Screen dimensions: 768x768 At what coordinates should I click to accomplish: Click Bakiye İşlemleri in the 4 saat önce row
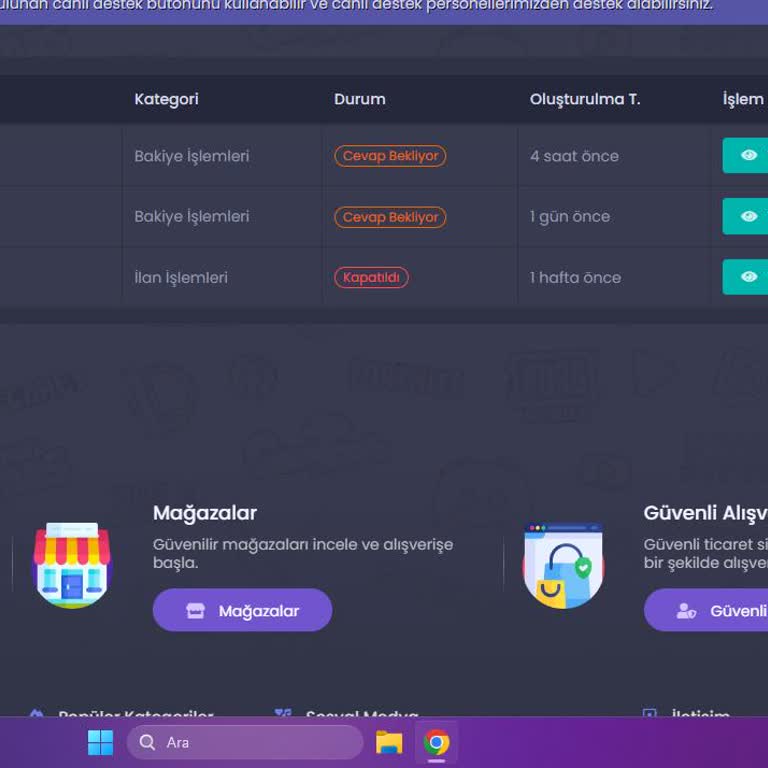pos(192,156)
